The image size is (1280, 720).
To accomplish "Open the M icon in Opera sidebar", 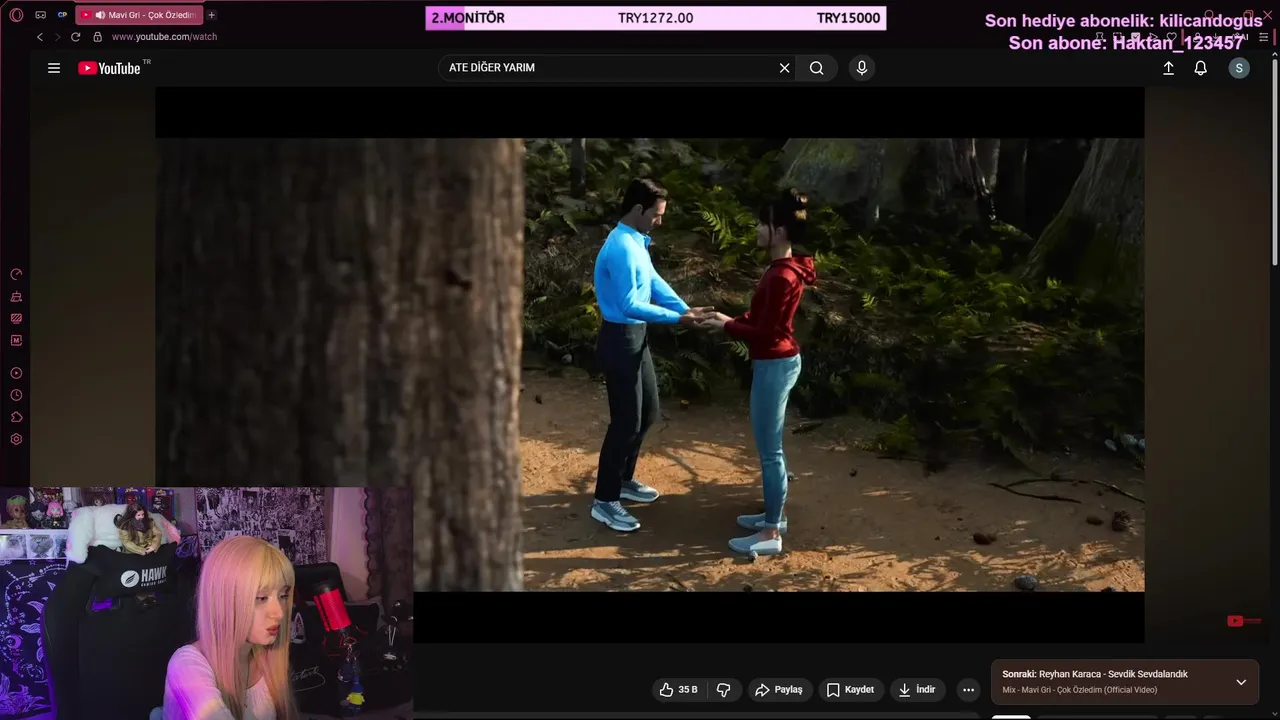I will [16, 341].
